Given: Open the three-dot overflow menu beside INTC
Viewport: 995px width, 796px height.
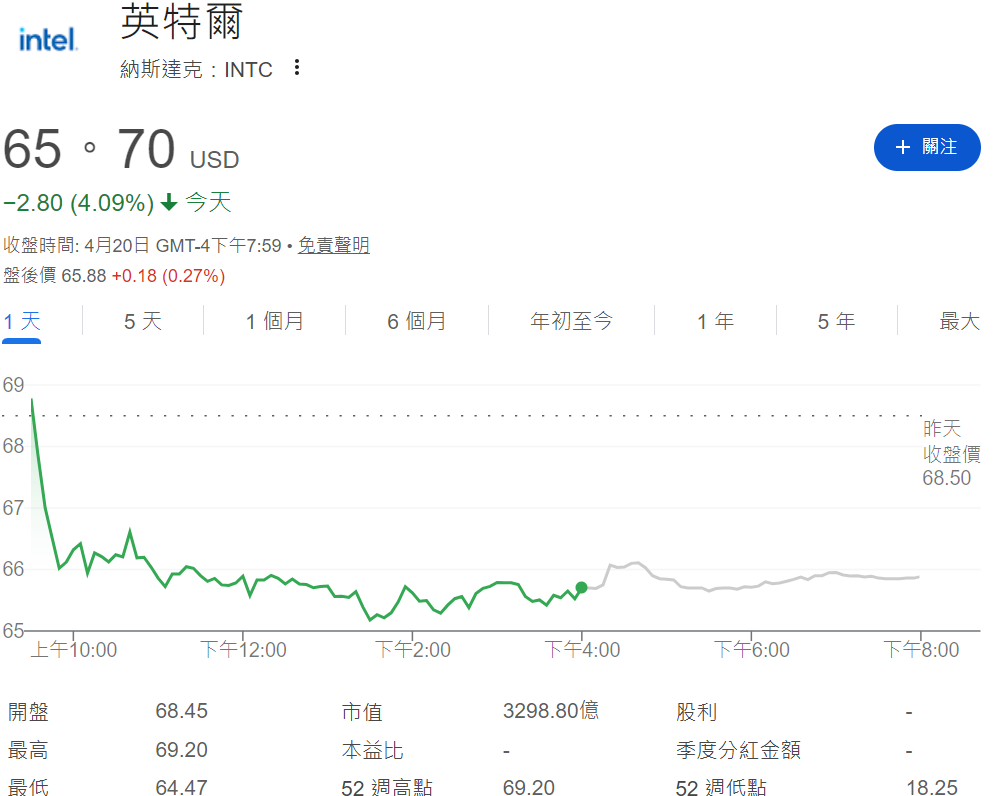Looking at the screenshot, I should point(296,65).
